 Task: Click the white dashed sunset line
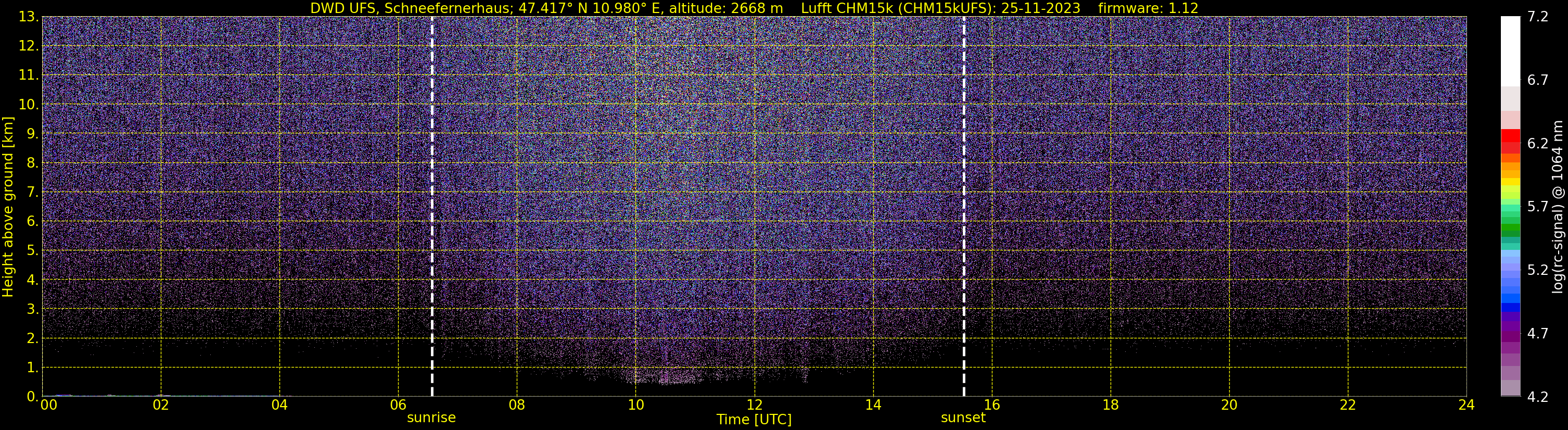(x=964, y=207)
